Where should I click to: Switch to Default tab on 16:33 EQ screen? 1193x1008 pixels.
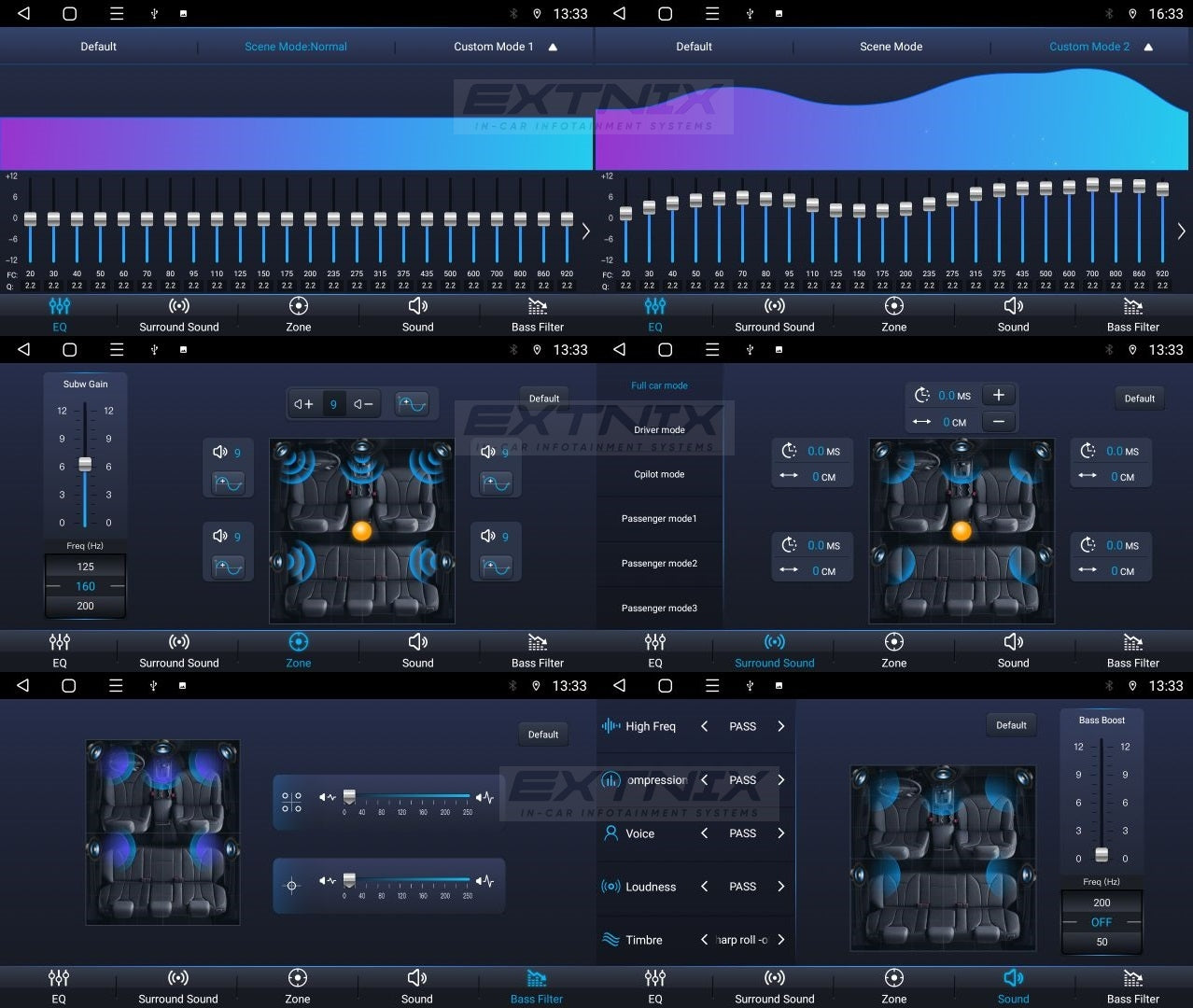(694, 47)
